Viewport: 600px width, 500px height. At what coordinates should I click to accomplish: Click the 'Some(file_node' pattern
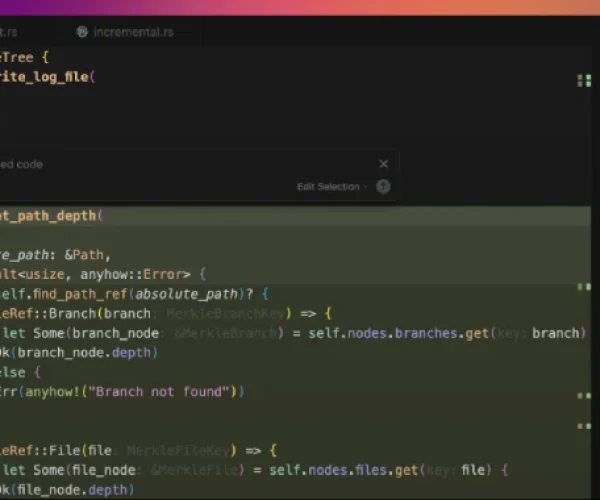(x=84, y=470)
